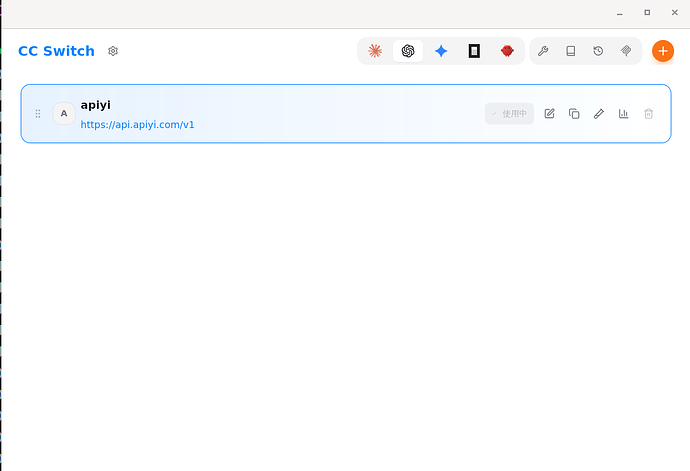Add a new provider with orange plus
The height and width of the screenshot is (471, 690).
[663, 51]
